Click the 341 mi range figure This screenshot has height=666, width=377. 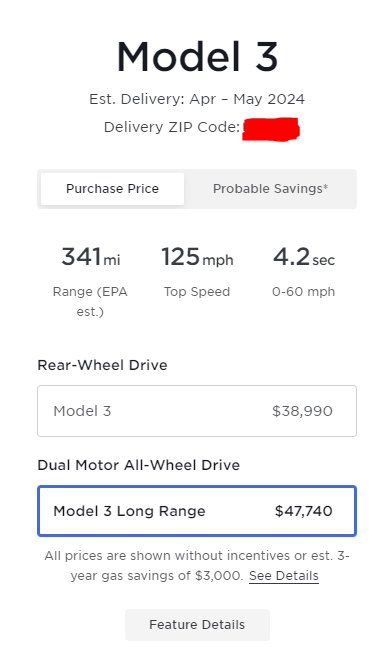click(x=90, y=257)
